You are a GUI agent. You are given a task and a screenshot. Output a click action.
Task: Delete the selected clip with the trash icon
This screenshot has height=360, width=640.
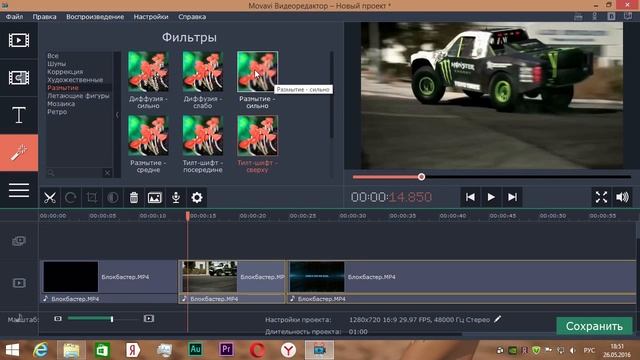(134, 198)
